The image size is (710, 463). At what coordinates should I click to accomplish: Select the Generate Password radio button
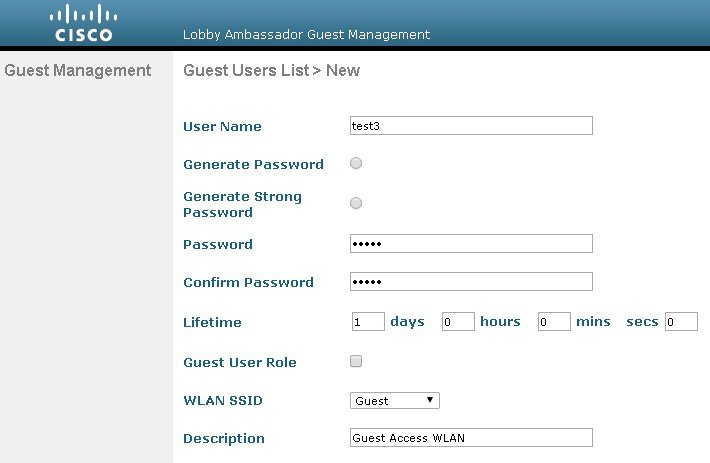(x=356, y=163)
